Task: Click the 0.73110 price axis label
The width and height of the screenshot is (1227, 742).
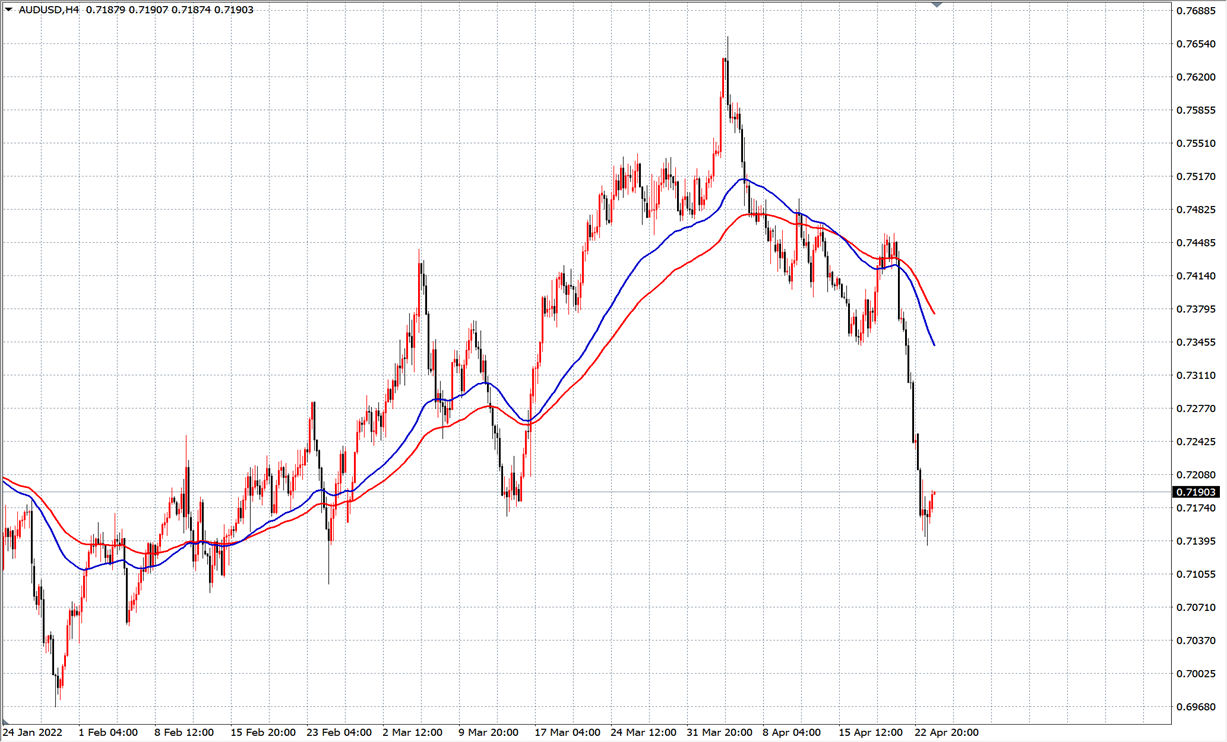Action: (1197, 376)
